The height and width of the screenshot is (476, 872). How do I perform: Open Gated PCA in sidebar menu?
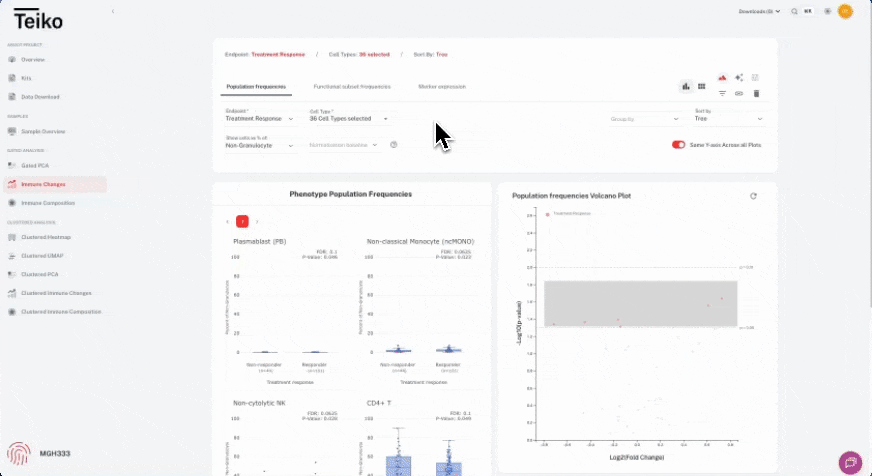point(35,166)
